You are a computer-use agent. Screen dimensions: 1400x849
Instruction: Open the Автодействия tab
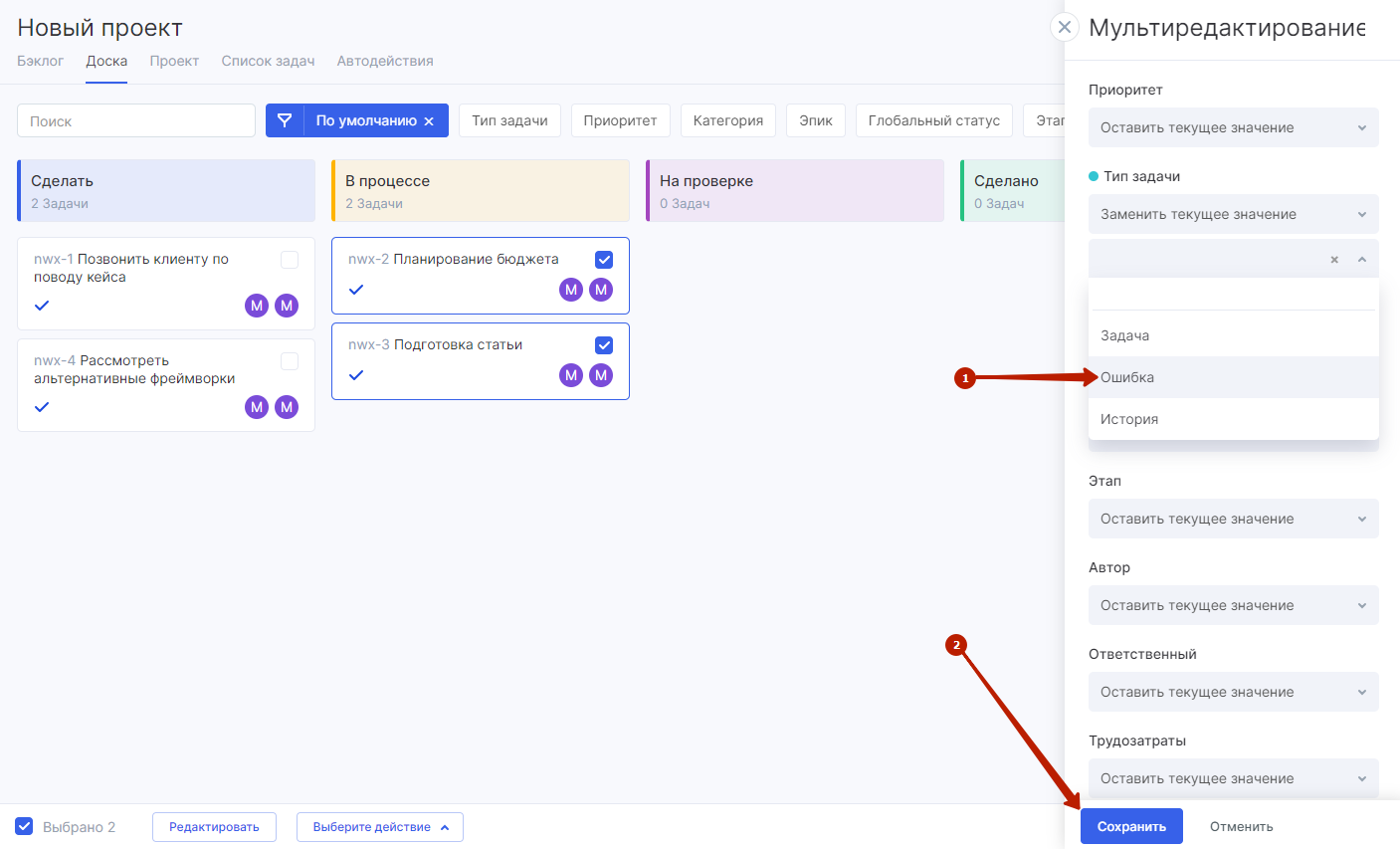[385, 61]
